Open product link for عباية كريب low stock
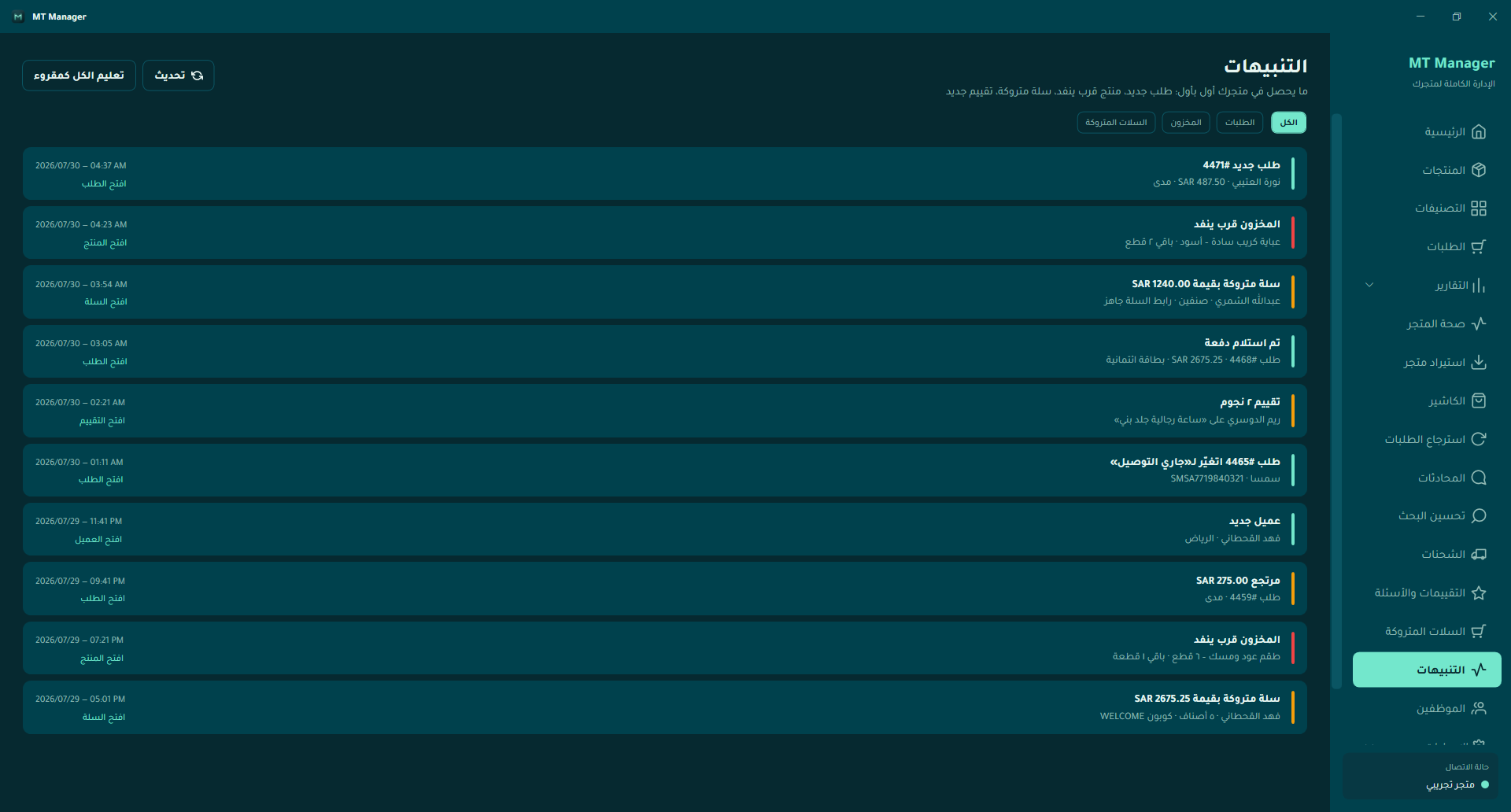The width and height of the screenshot is (1511, 812). pos(105,242)
